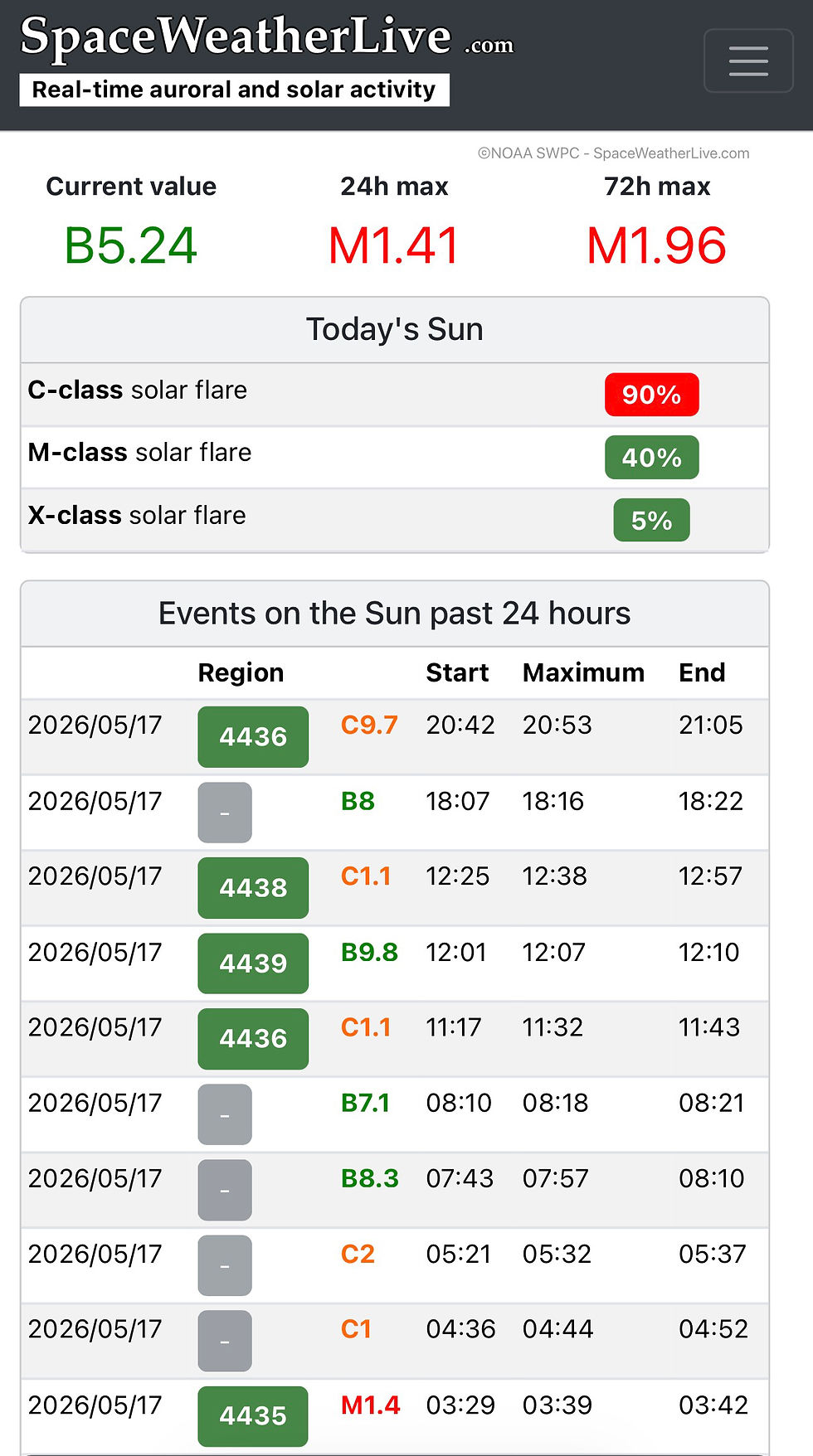Tap the gray region badge for B8.3 flare
The image size is (813, 1456).
[225, 1190]
